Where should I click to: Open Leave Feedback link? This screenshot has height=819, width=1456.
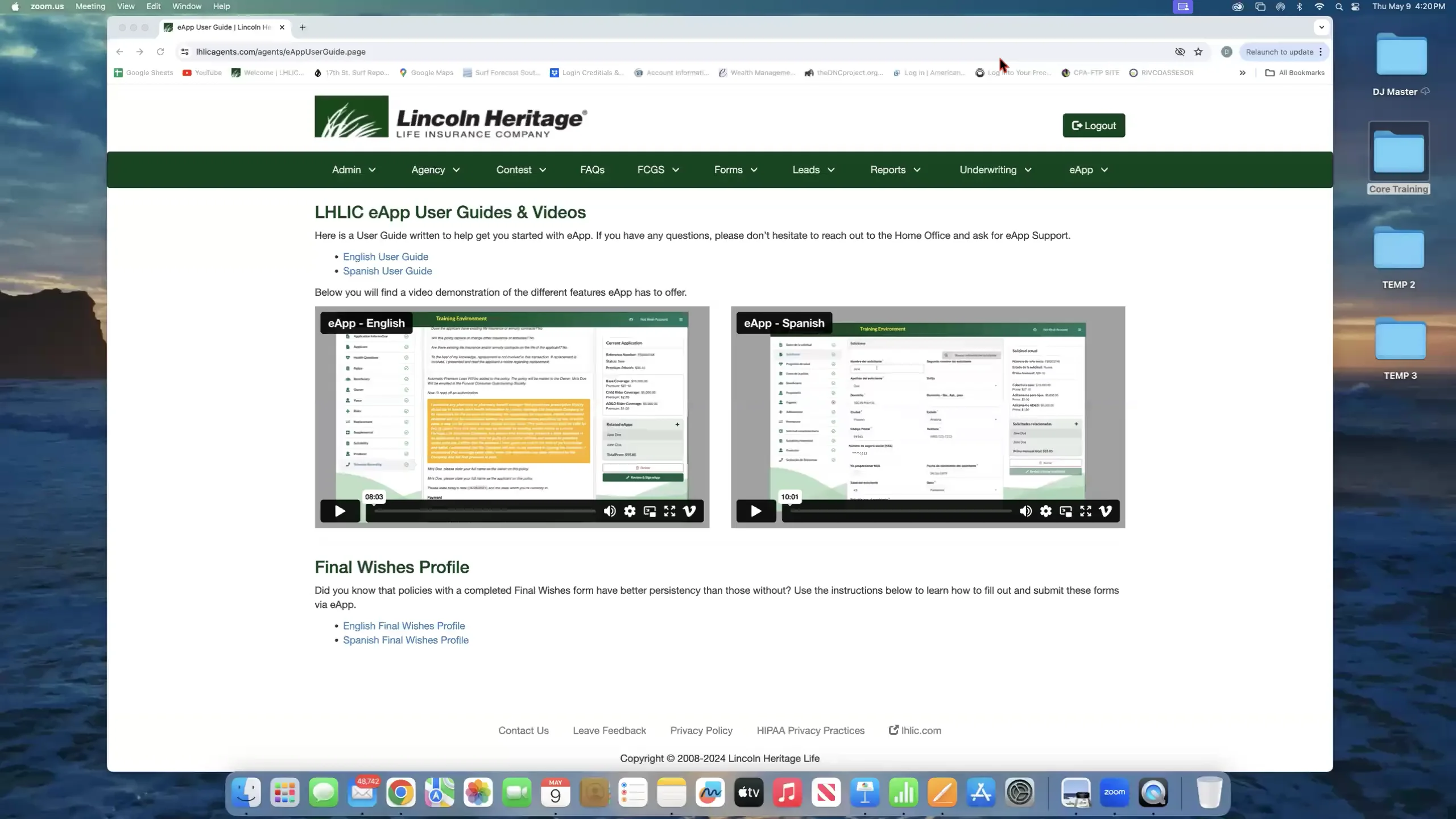[609, 730]
